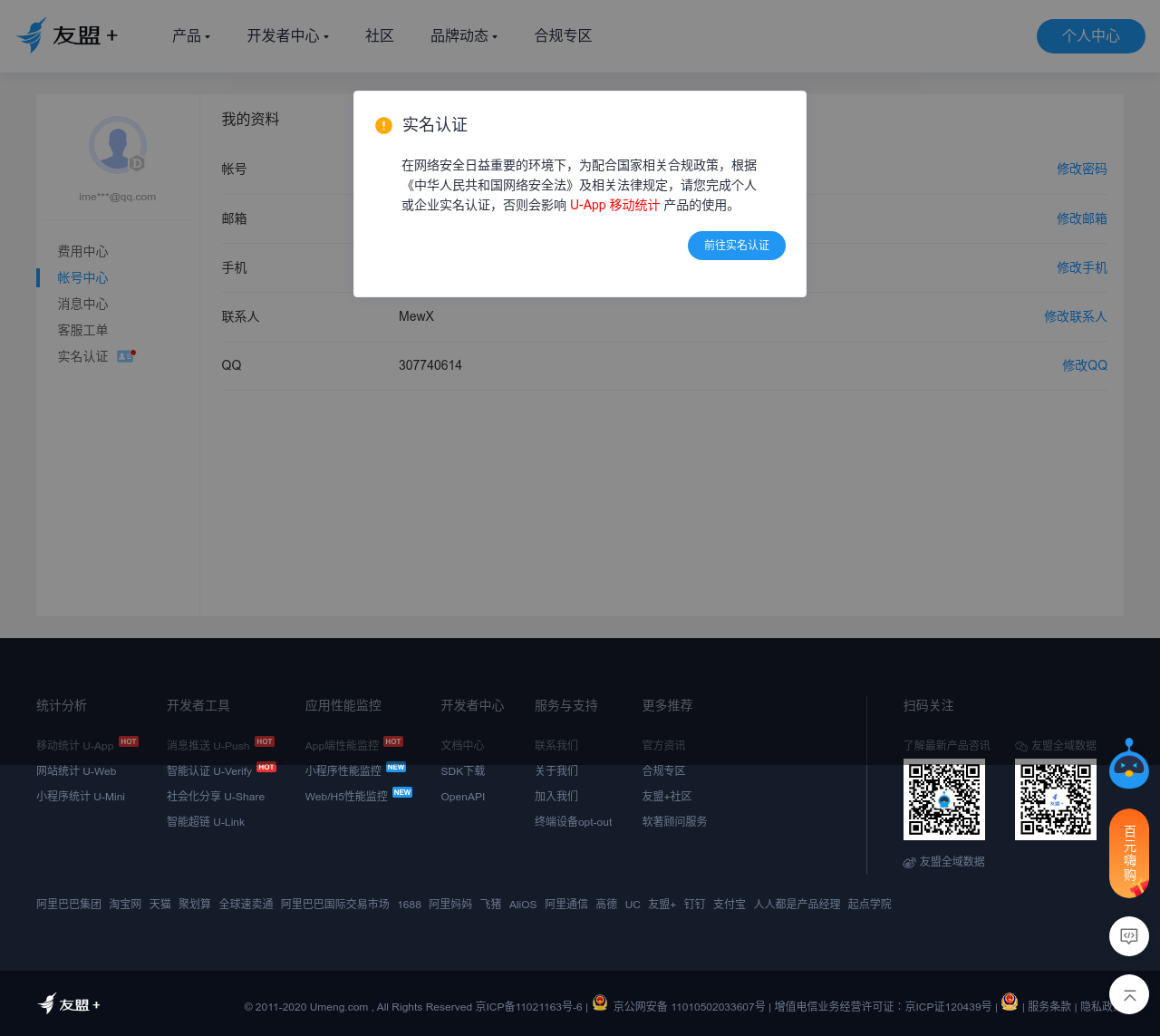Image resolution: width=1160 pixels, height=1036 pixels.
Task: Open 智能超链 U-Link footer link
Action: 206,821
